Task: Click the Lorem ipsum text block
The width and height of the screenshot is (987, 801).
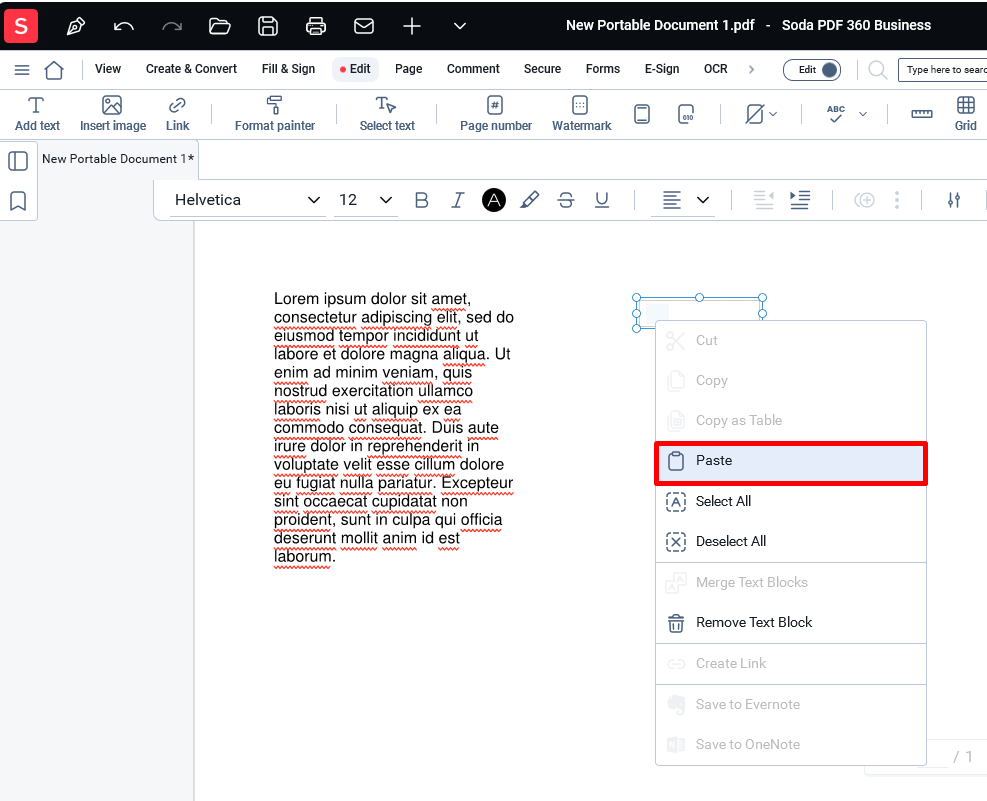Action: (x=393, y=427)
